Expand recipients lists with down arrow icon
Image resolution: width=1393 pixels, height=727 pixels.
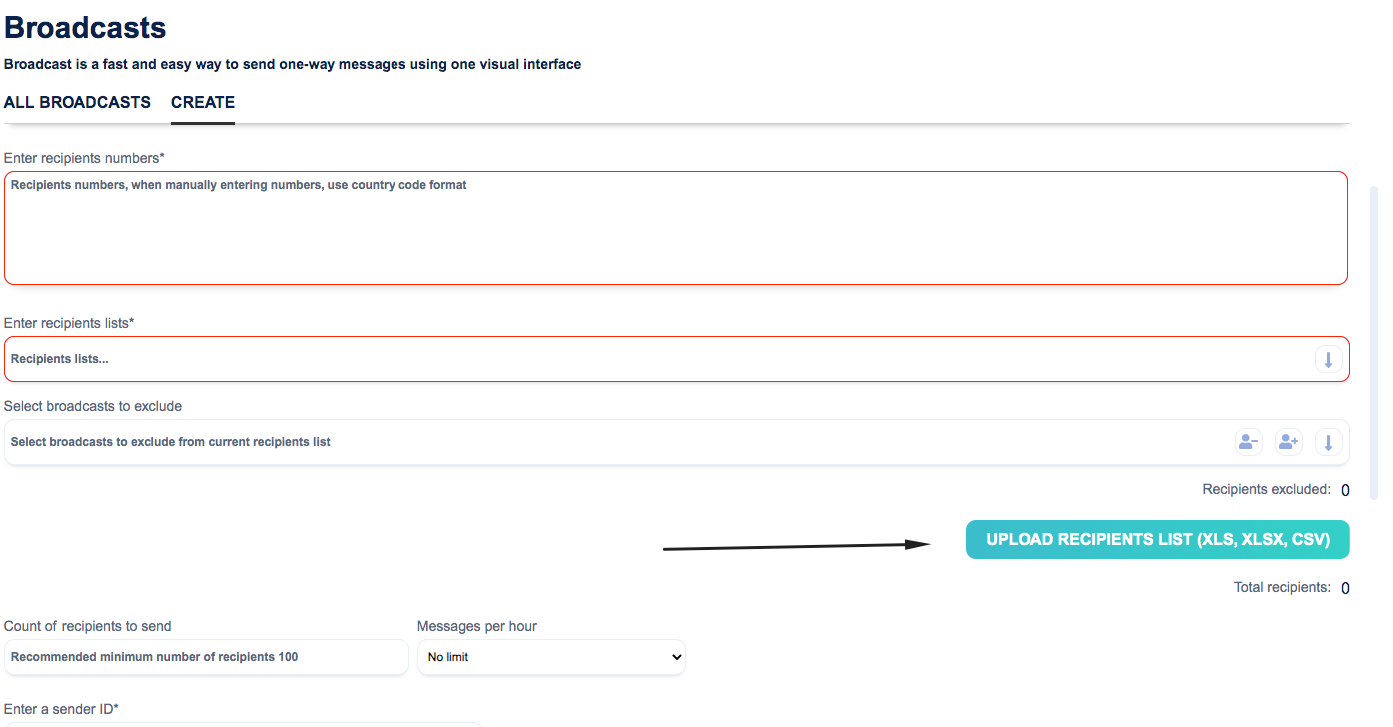[x=1328, y=360]
